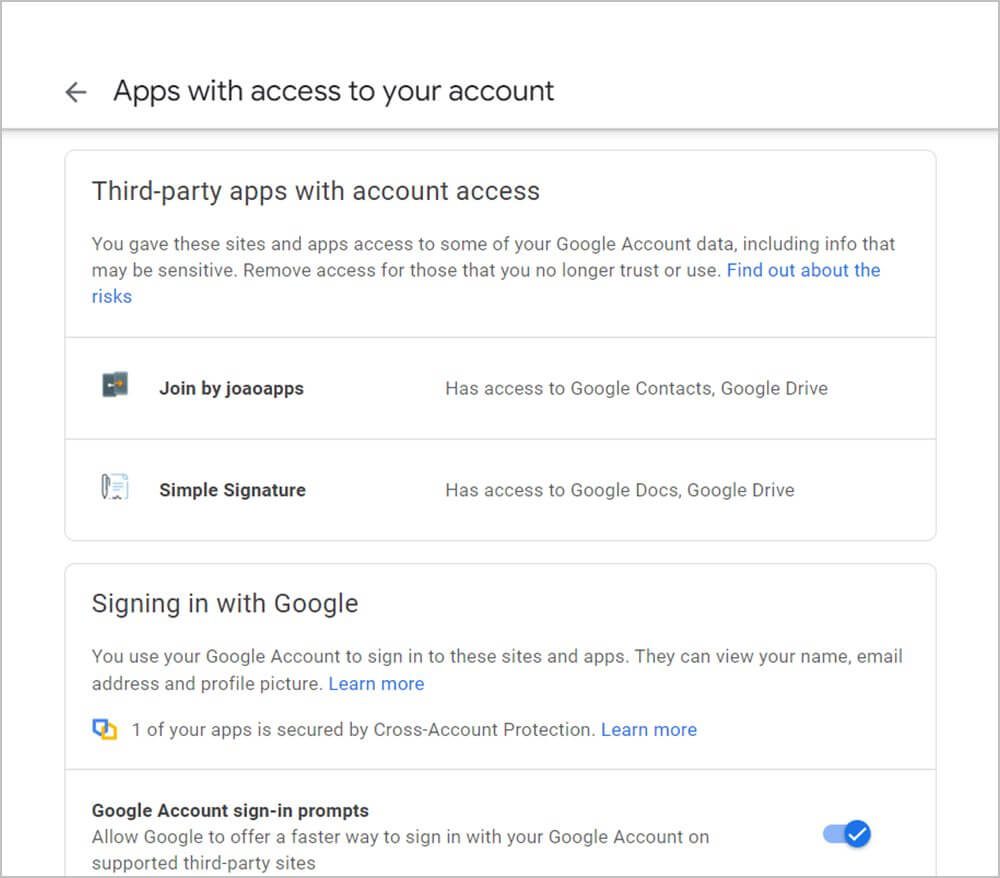Expand the Simple Signature app entry
This screenshot has width=1000, height=878.
pyautogui.click(x=232, y=490)
